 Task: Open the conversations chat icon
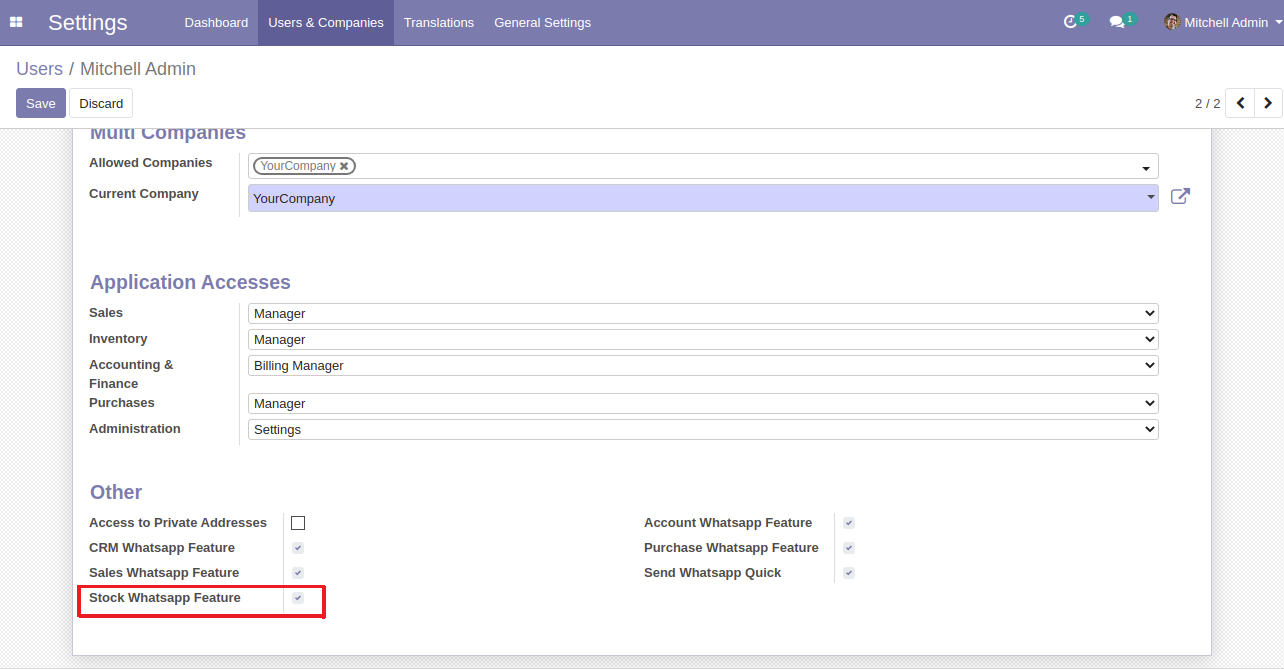point(1117,22)
